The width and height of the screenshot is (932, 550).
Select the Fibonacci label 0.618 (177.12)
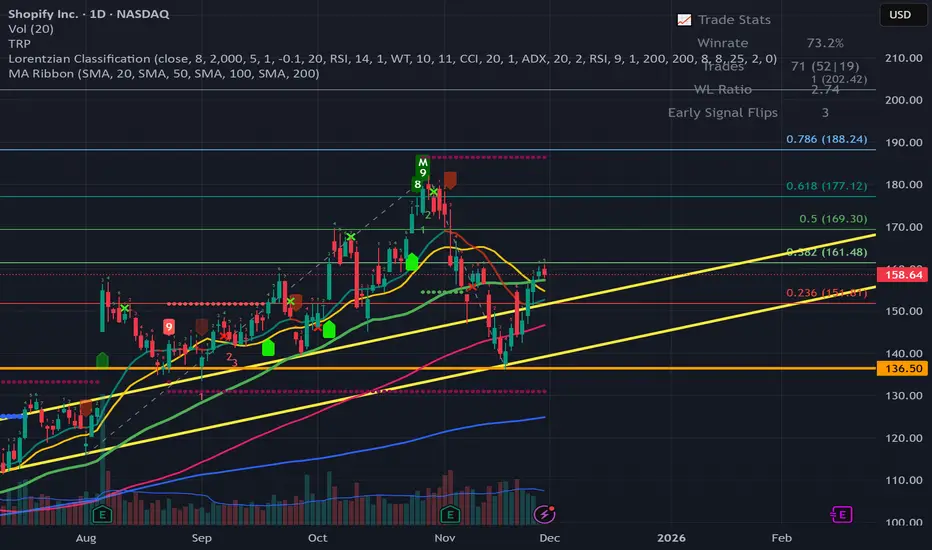click(826, 186)
